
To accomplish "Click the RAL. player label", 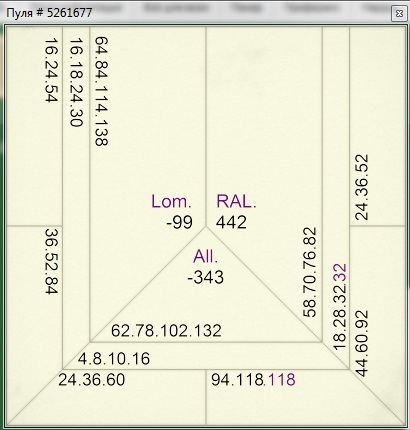I will (236, 201).
